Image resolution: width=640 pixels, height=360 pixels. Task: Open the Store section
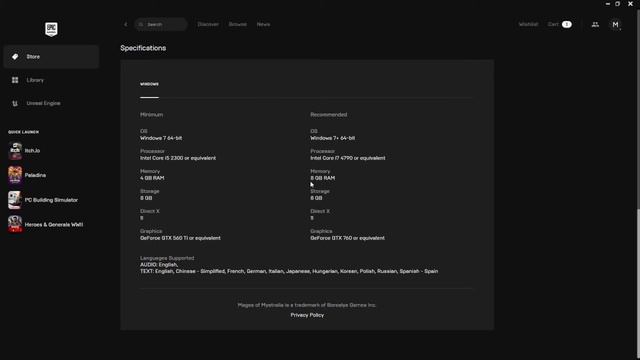tap(51, 57)
